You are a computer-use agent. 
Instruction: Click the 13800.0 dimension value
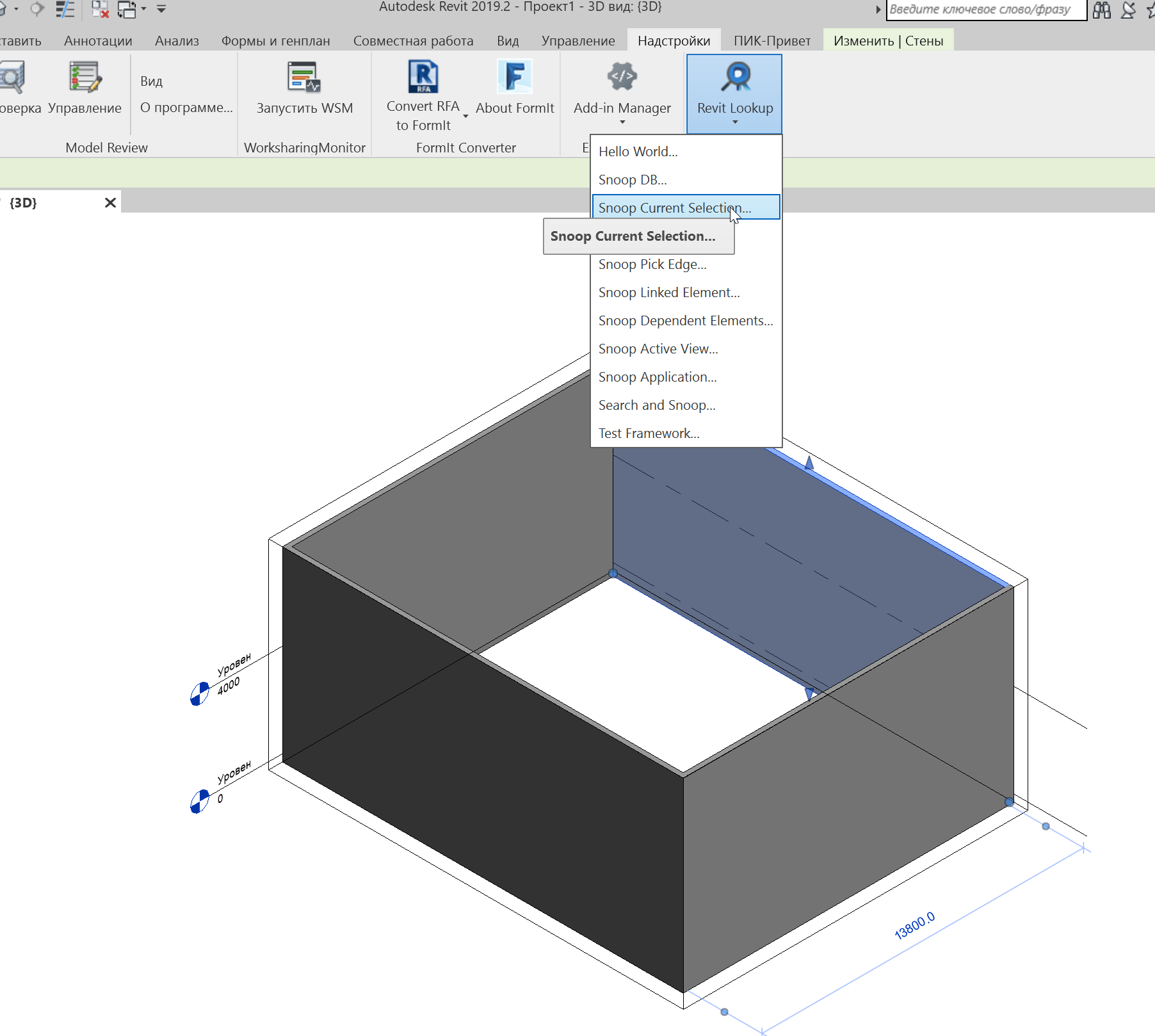[x=915, y=926]
